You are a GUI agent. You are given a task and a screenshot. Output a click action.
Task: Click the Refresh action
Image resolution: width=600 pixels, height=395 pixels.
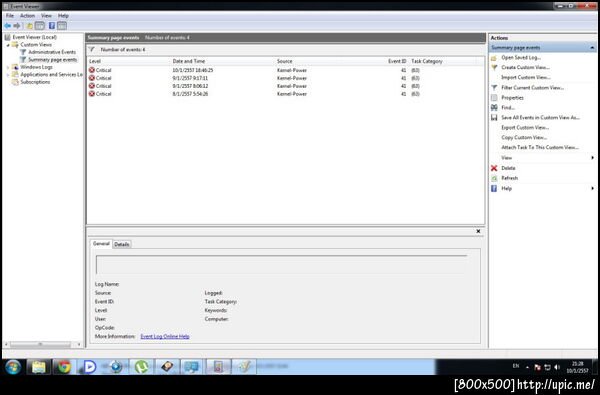(509, 178)
